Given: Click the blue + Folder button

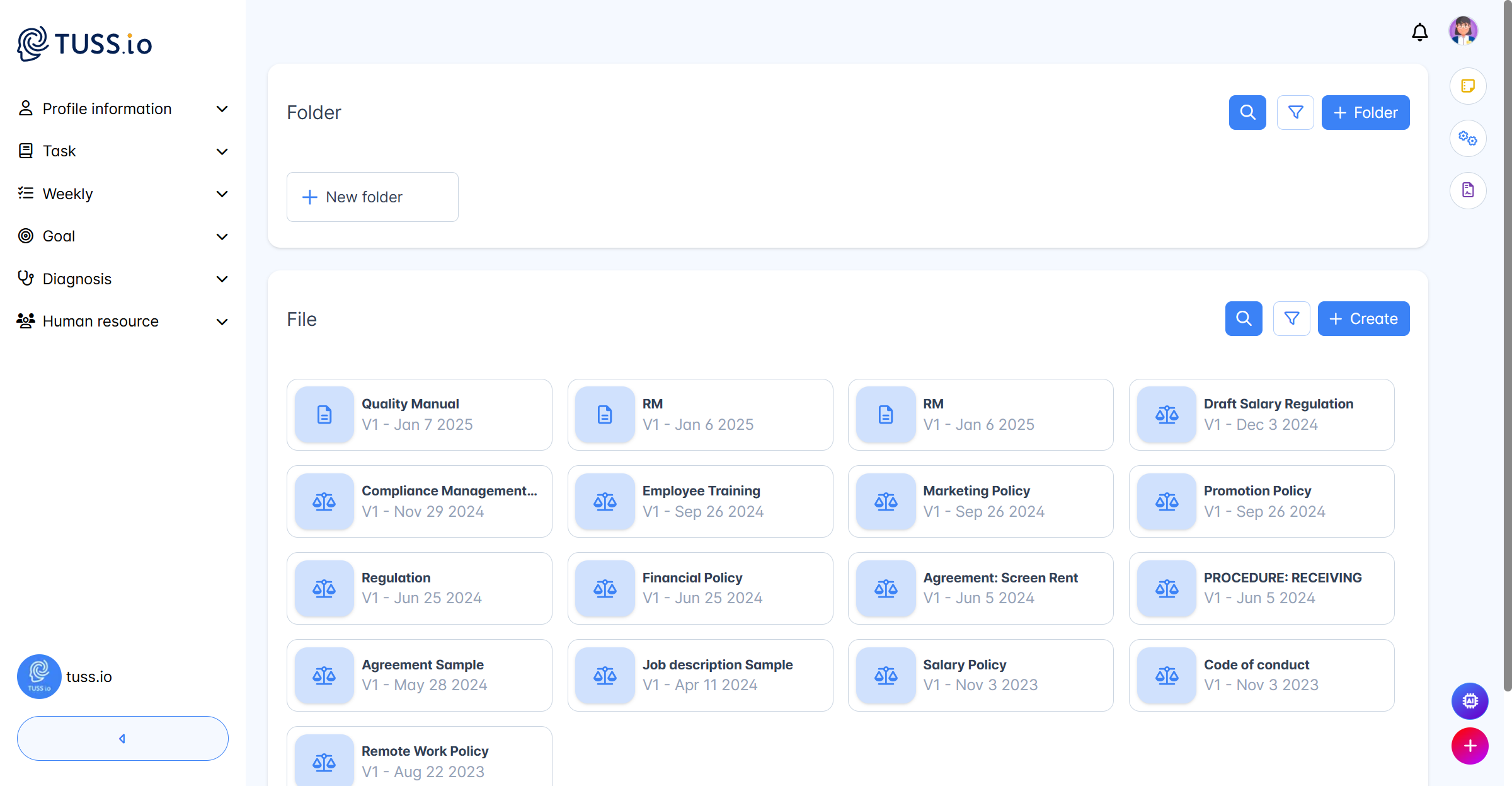Looking at the screenshot, I should point(1365,113).
